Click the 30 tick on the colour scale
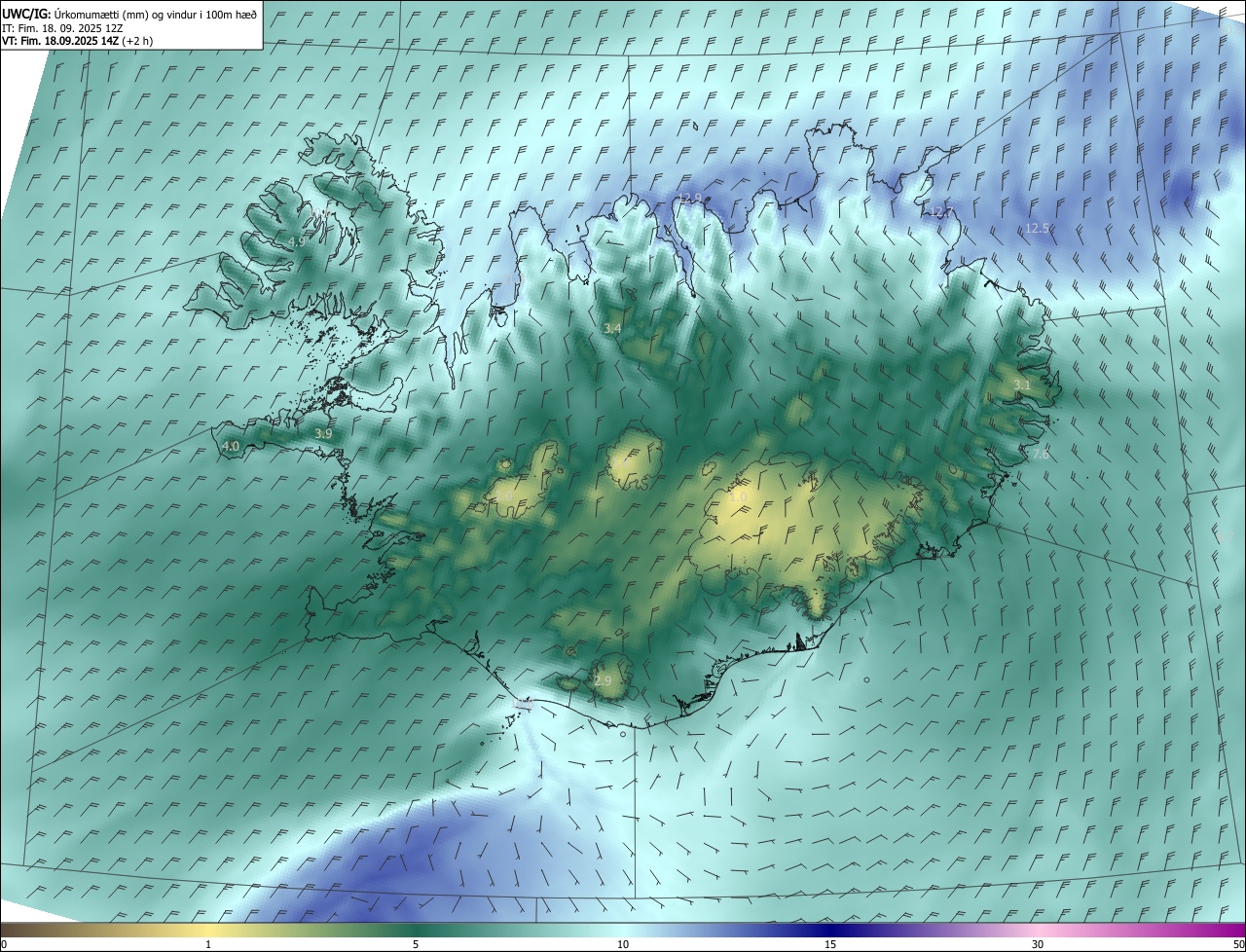 click(1038, 944)
